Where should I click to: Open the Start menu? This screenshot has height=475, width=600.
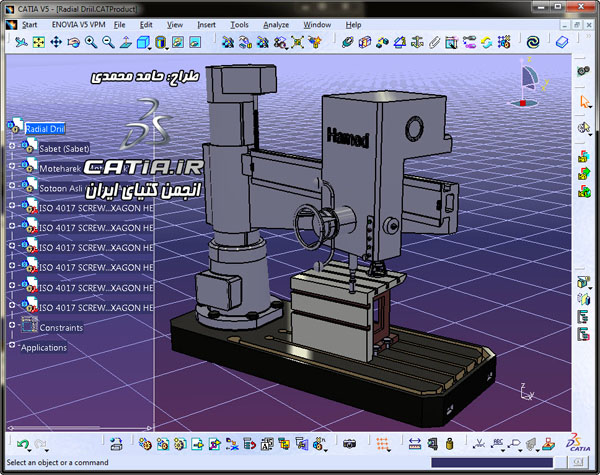29,25
